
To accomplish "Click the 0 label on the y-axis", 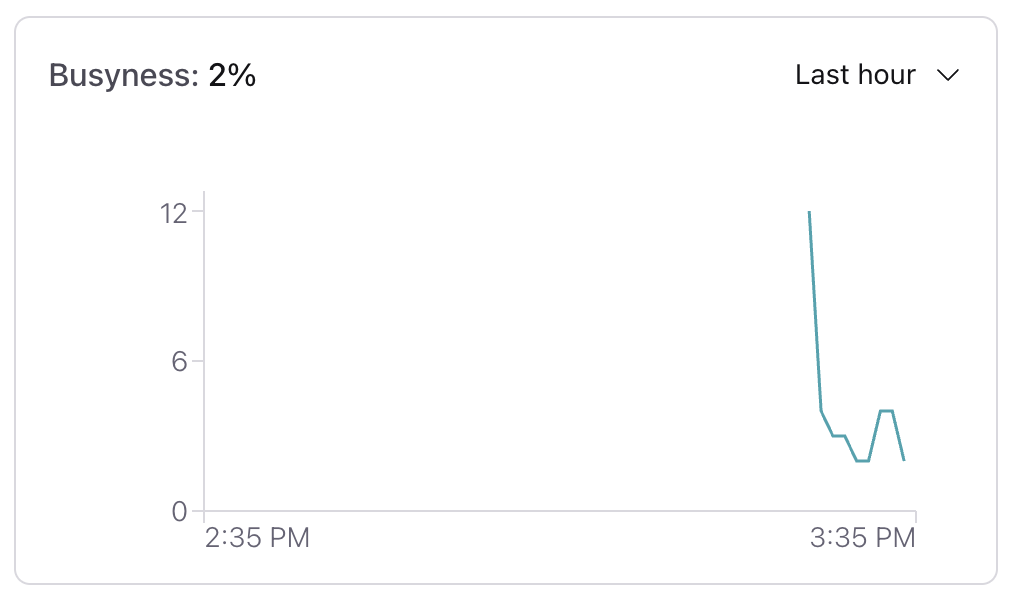I will tap(179, 512).
